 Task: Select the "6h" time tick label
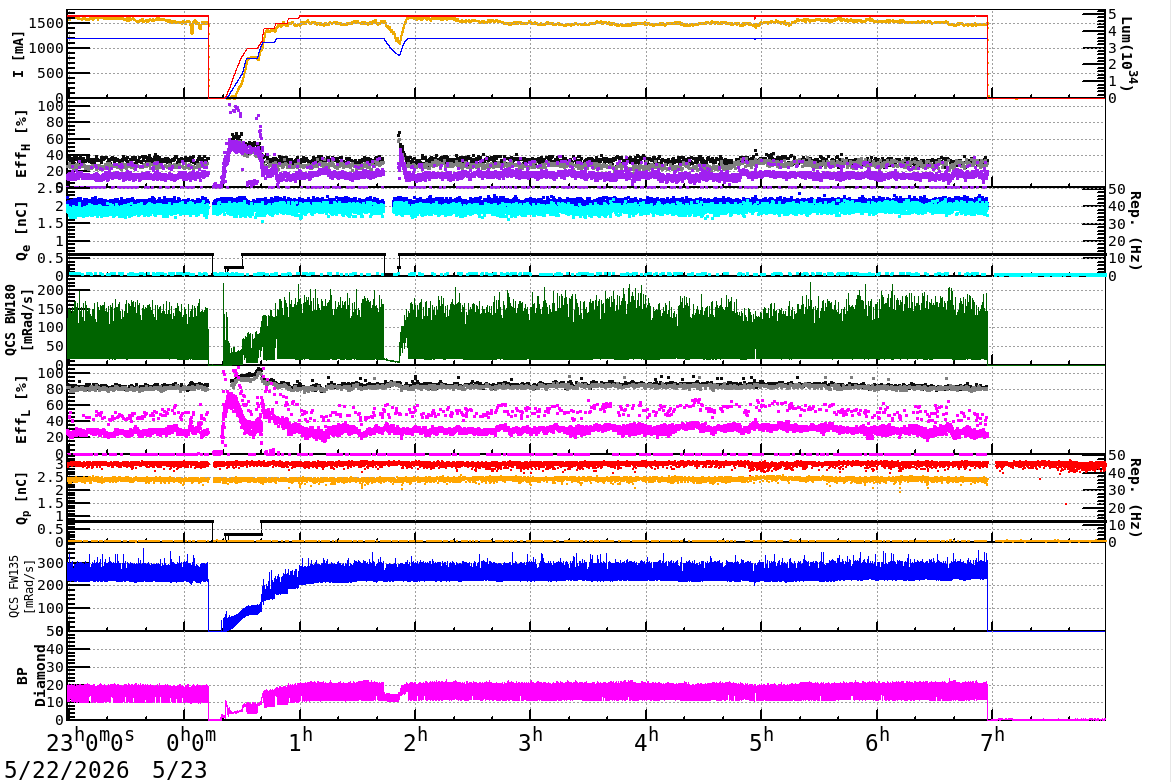pos(877,741)
